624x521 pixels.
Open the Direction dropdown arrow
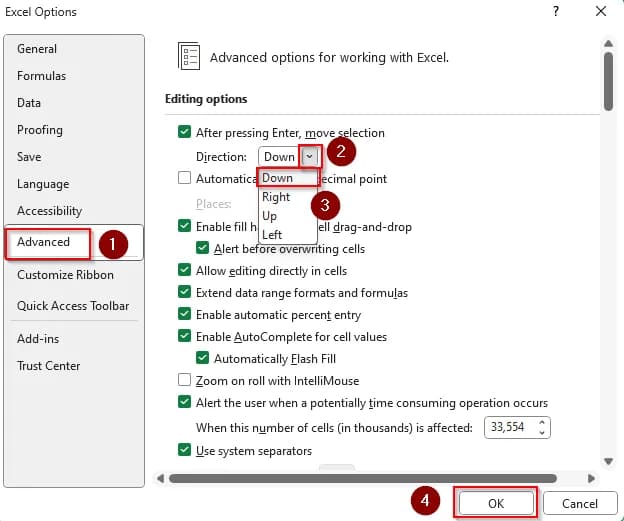310,157
